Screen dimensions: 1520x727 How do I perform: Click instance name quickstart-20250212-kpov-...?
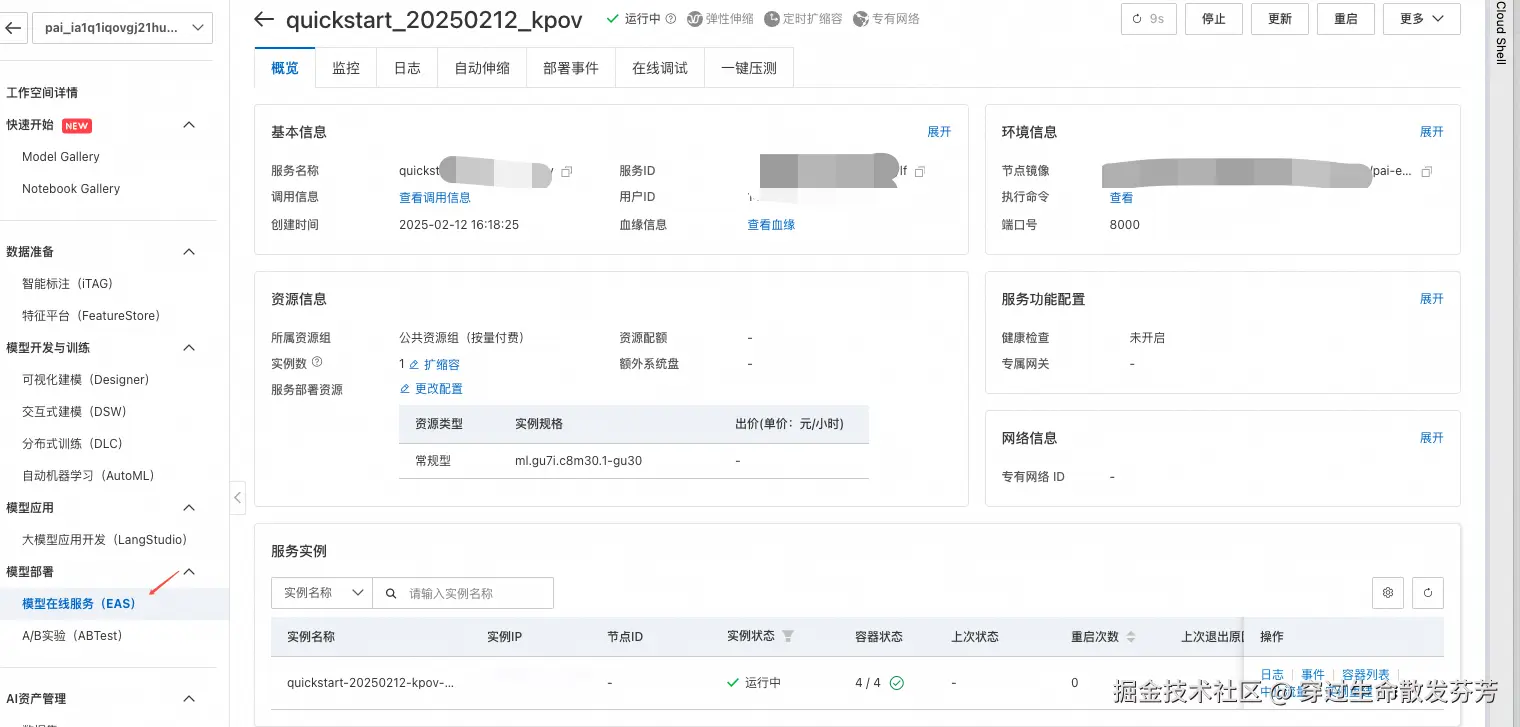371,683
